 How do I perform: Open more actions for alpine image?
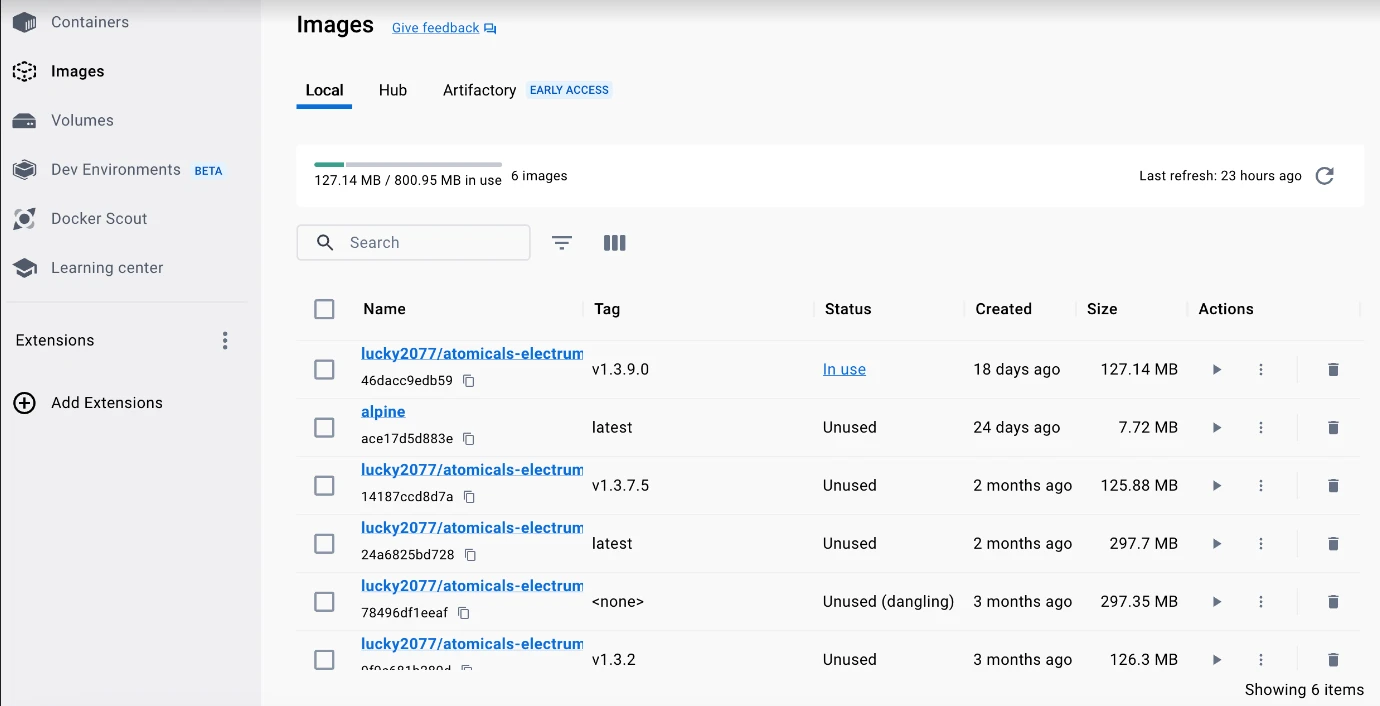point(1261,428)
